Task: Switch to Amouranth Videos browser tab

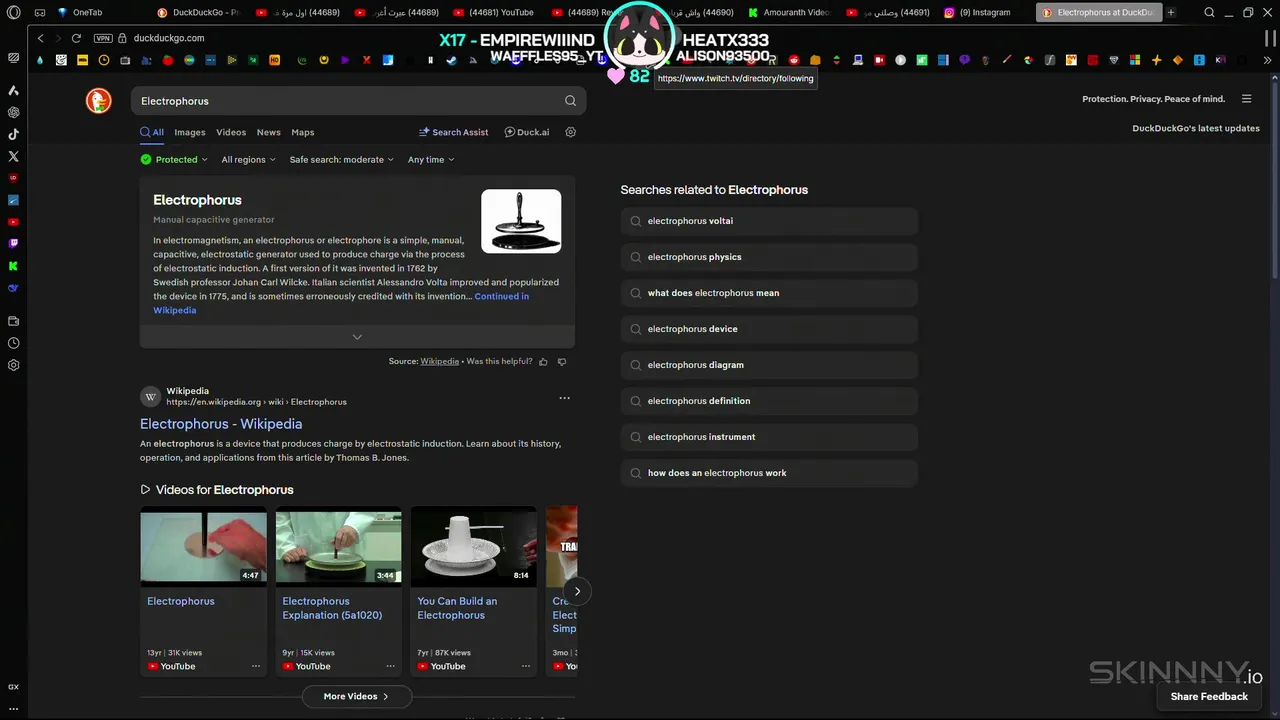Action: coord(790,13)
